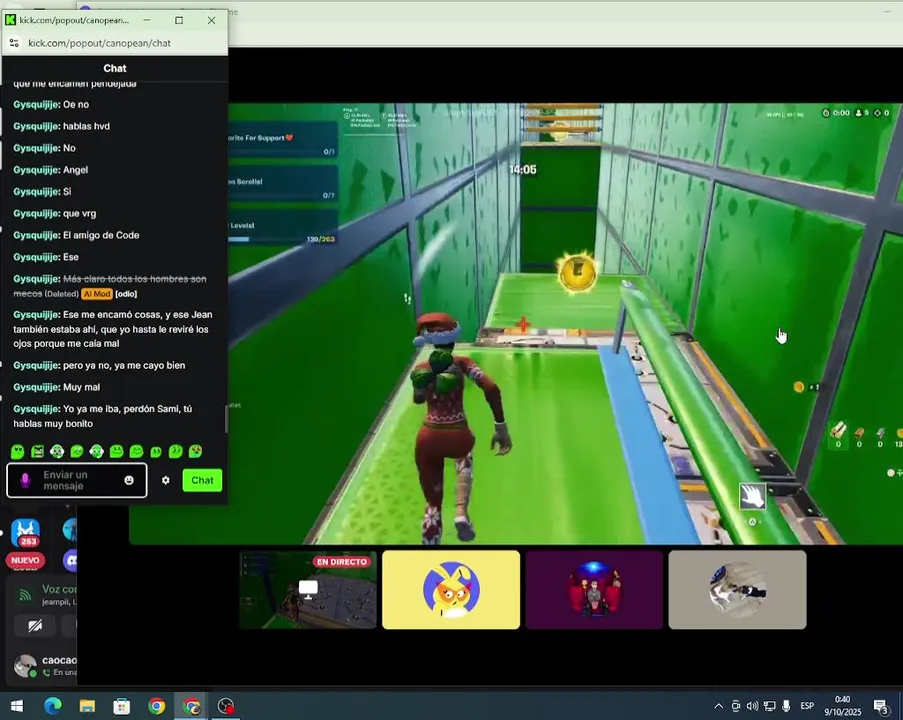Open the volume control in system tray
903x720 pixels.
coord(752,706)
